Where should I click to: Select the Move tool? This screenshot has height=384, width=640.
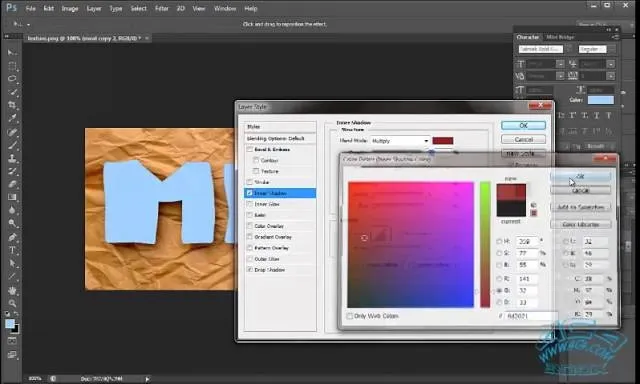[x=12, y=53]
